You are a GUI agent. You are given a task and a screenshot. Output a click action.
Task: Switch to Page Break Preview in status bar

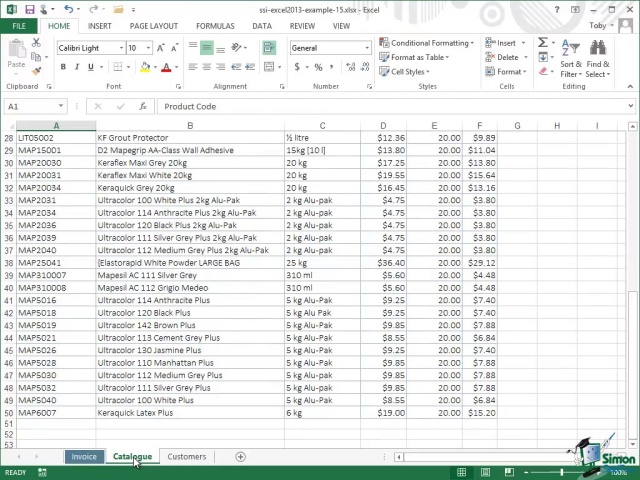(x=509, y=472)
